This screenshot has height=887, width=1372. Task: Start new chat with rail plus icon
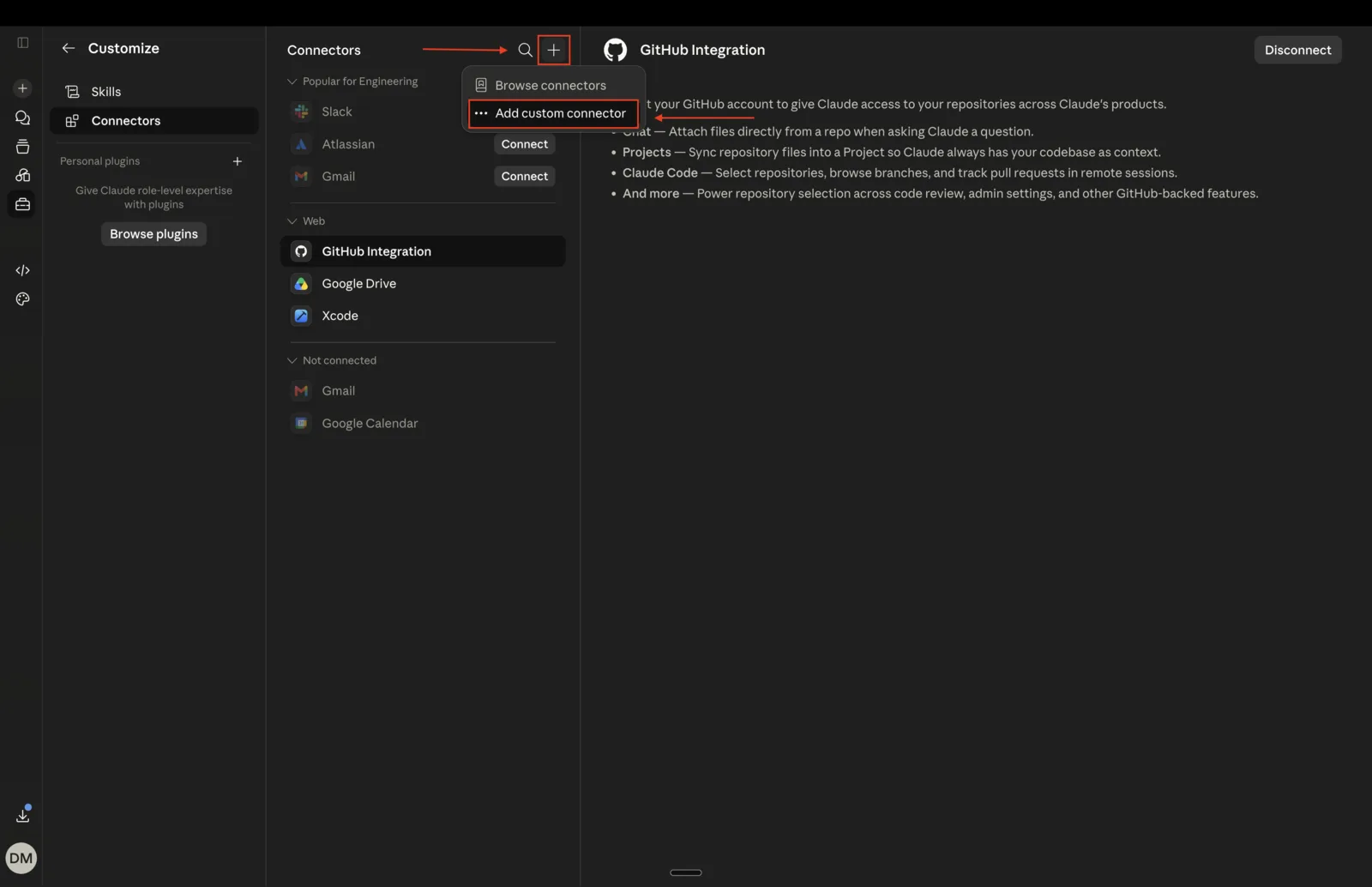[23, 88]
